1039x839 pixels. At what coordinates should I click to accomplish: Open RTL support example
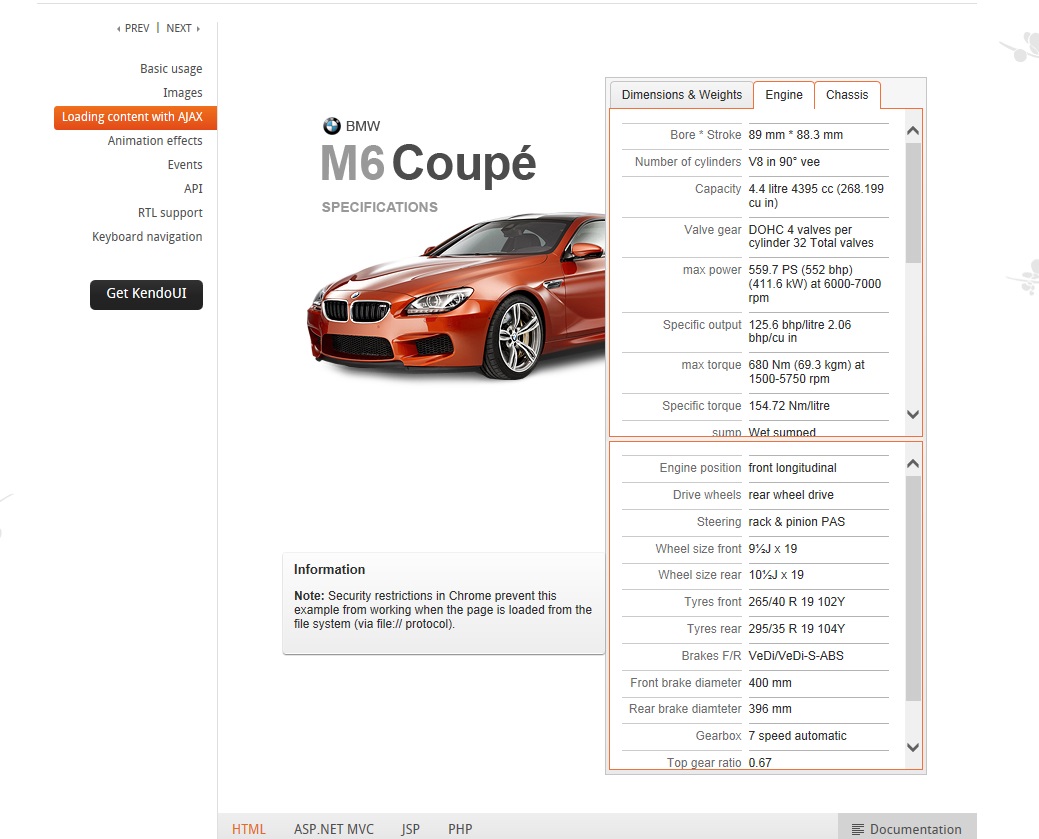pos(170,213)
